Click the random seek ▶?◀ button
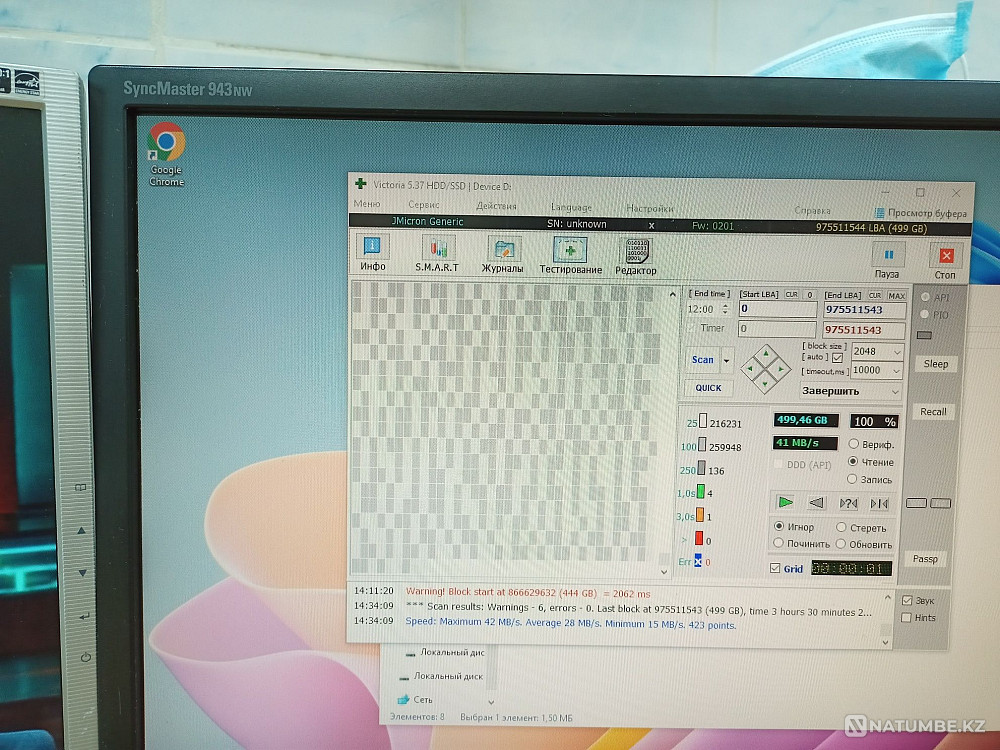 click(x=848, y=503)
